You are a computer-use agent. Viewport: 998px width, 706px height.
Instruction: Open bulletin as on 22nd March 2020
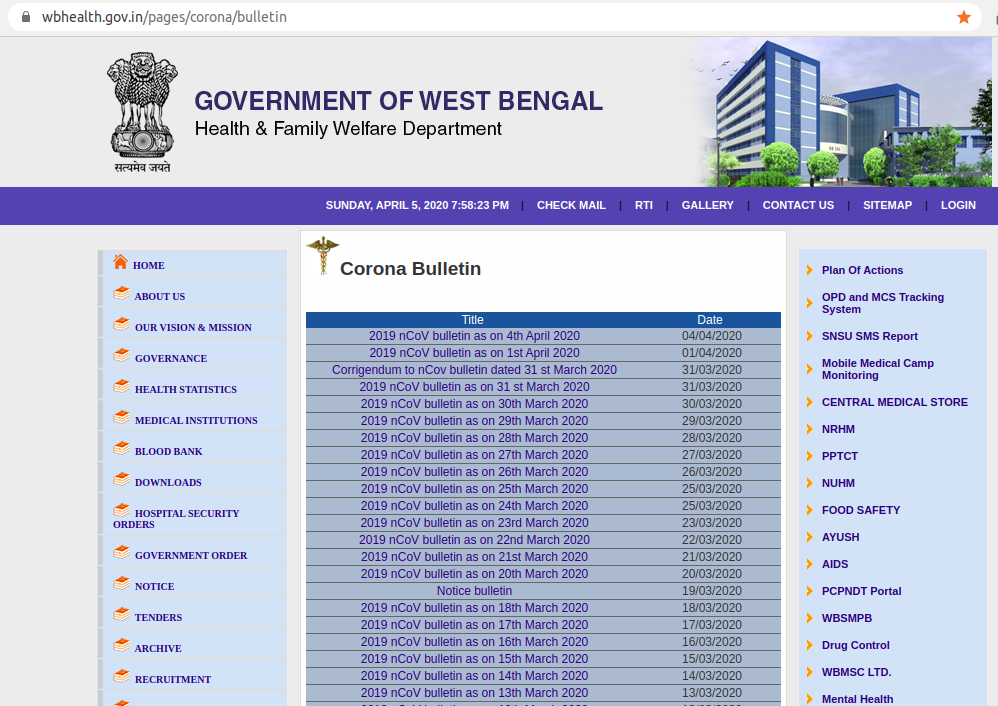coord(474,540)
